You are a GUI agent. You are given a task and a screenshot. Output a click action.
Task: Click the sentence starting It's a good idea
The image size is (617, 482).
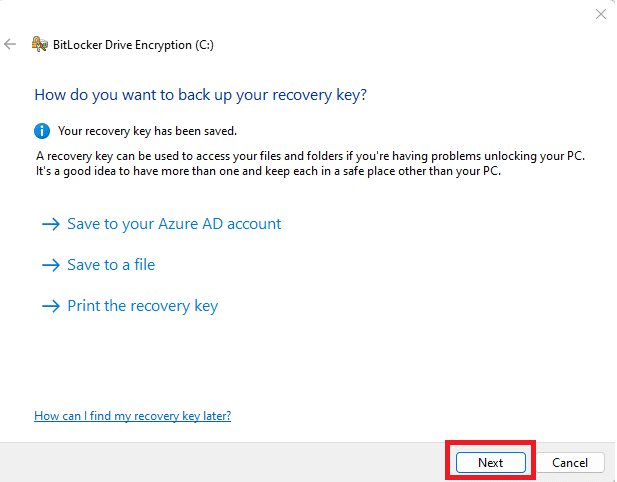coord(268,172)
